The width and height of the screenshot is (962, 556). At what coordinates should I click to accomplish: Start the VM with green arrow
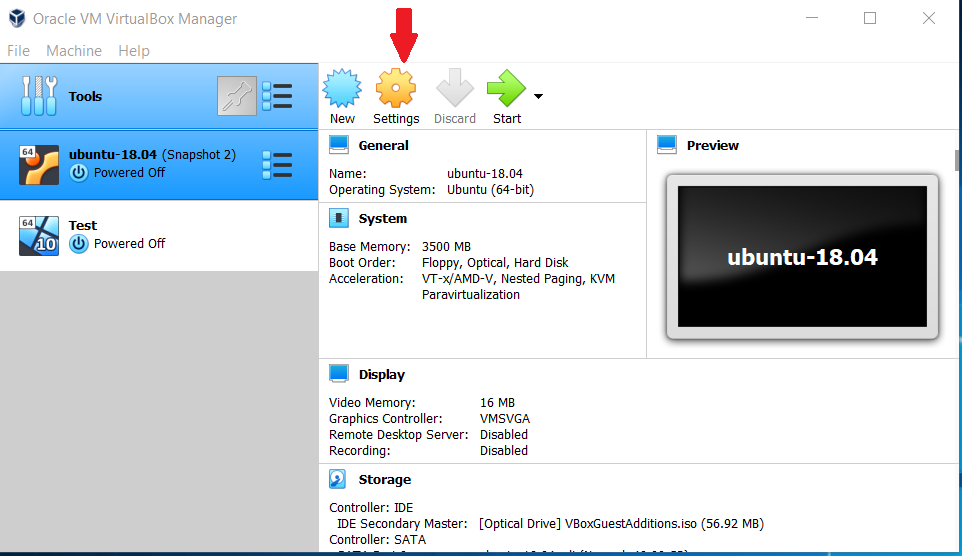tap(506, 88)
